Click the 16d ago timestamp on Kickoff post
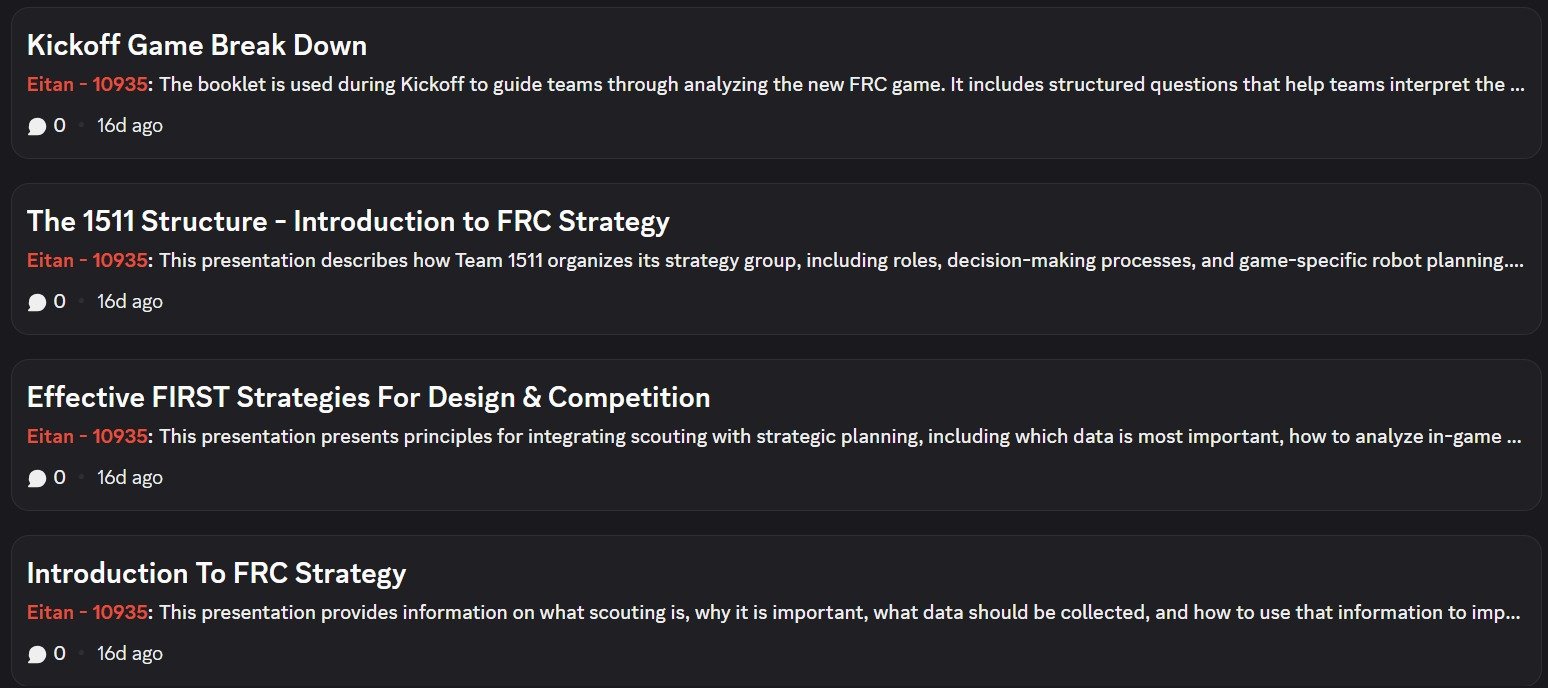 [x=130, y=126]
